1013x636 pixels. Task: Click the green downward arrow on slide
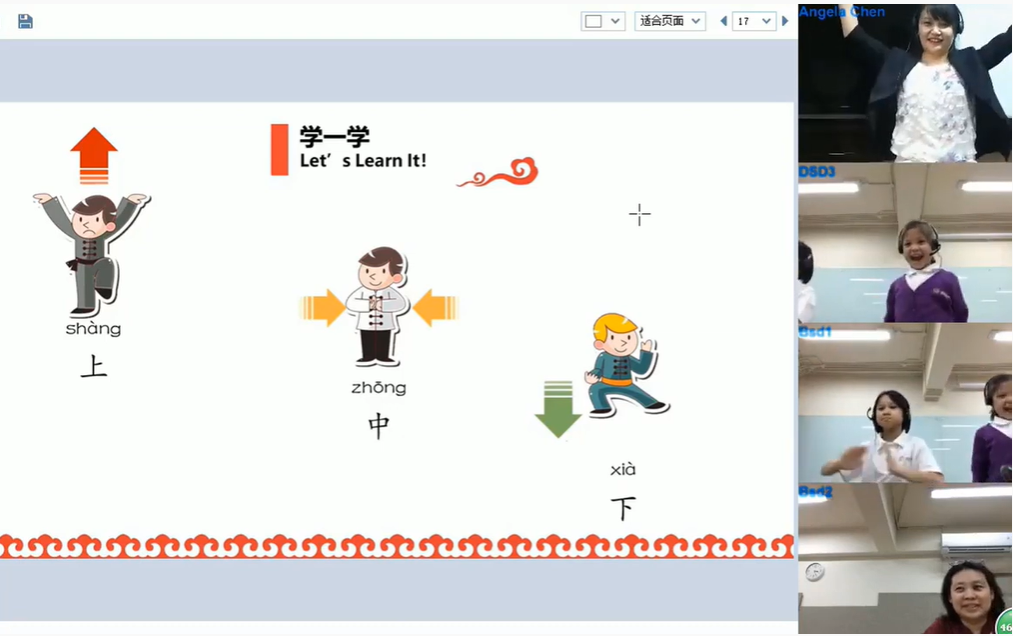(x=558, y=408)
